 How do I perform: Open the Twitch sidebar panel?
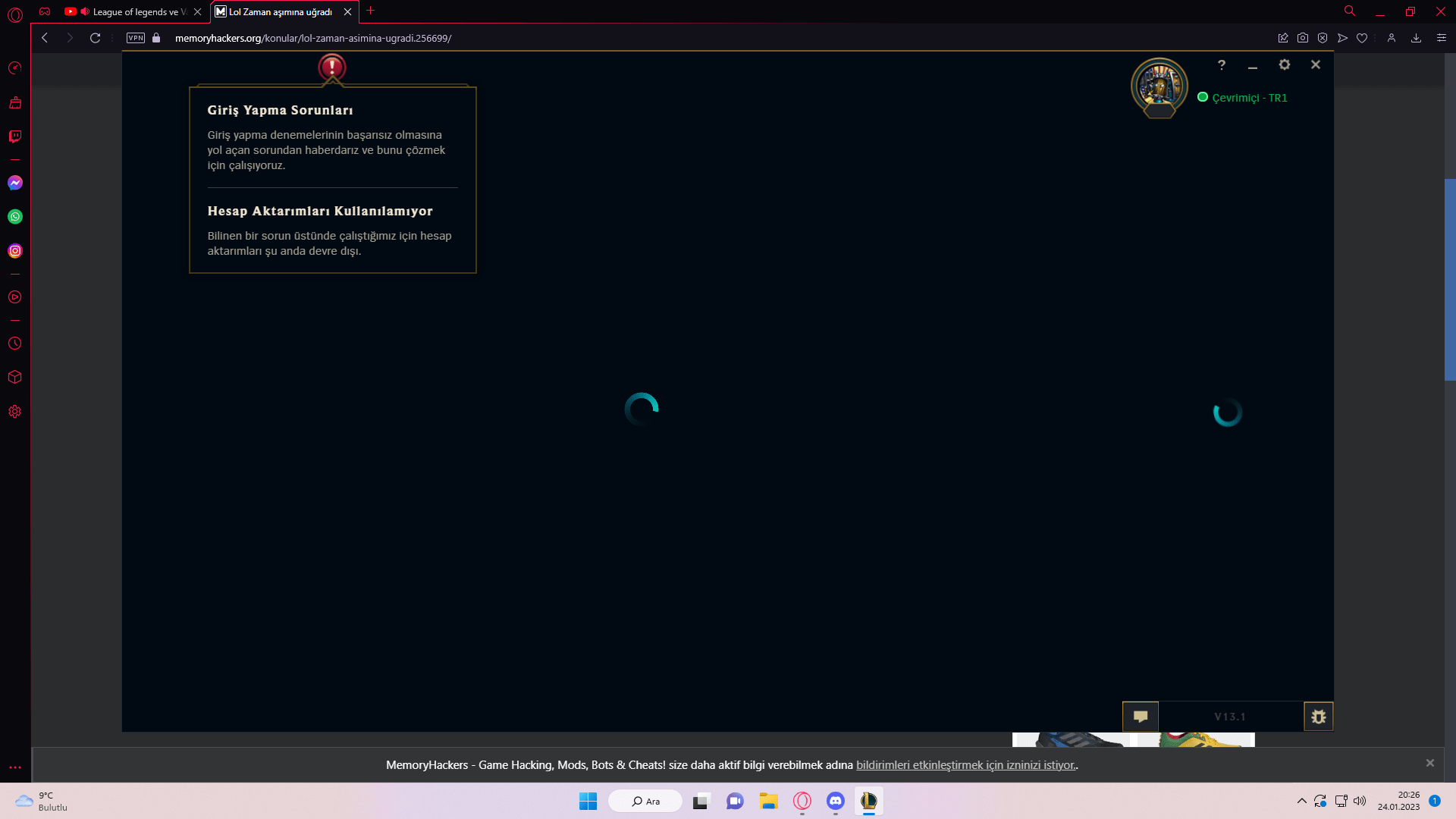[x=15, y=136]
